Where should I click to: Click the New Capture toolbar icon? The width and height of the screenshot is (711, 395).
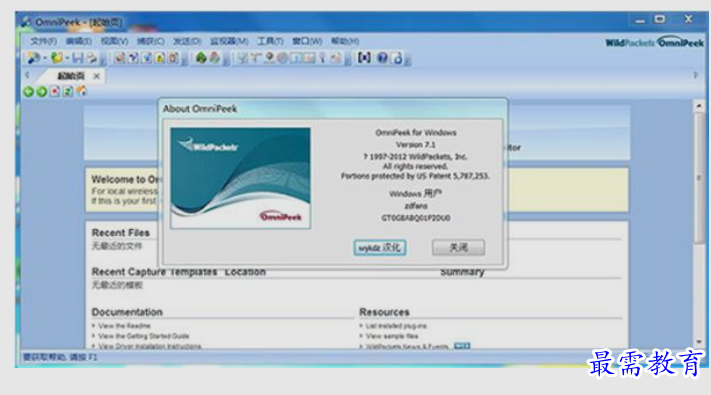pyautogui.click(x=33, y=58)
